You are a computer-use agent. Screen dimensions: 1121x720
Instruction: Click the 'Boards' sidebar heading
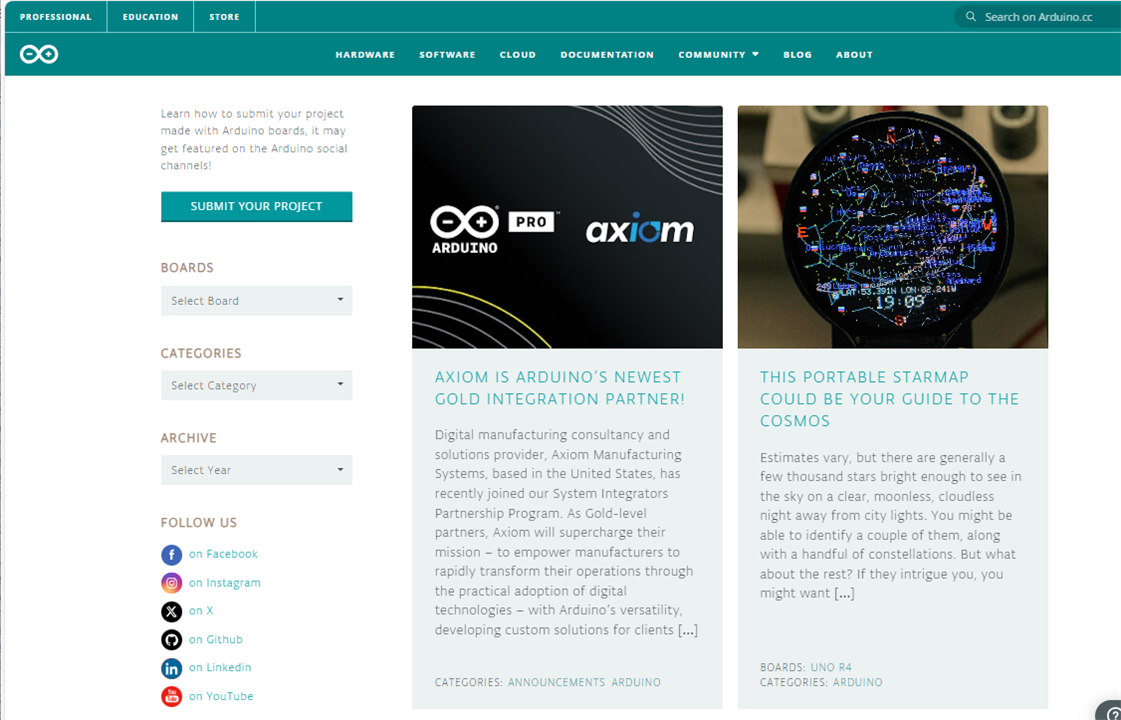click(187, 267)
